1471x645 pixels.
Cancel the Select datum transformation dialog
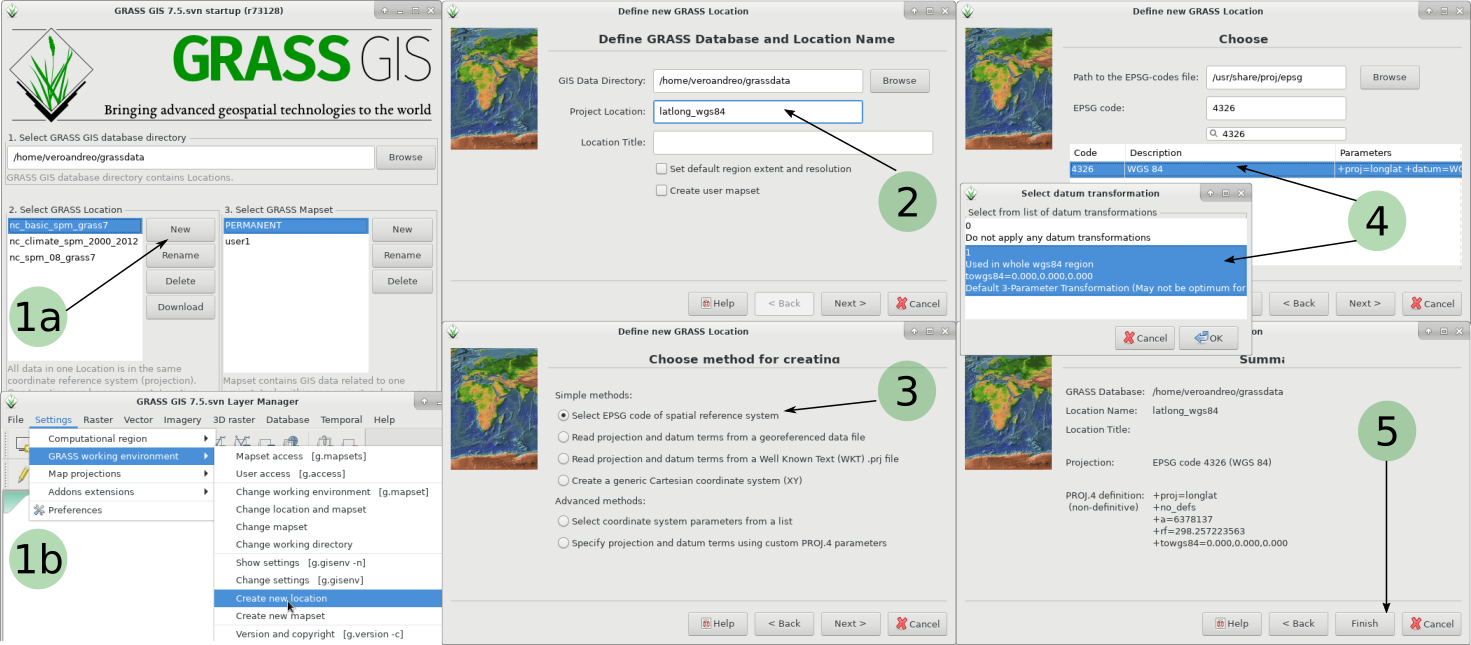click(x=1145, y=338)
